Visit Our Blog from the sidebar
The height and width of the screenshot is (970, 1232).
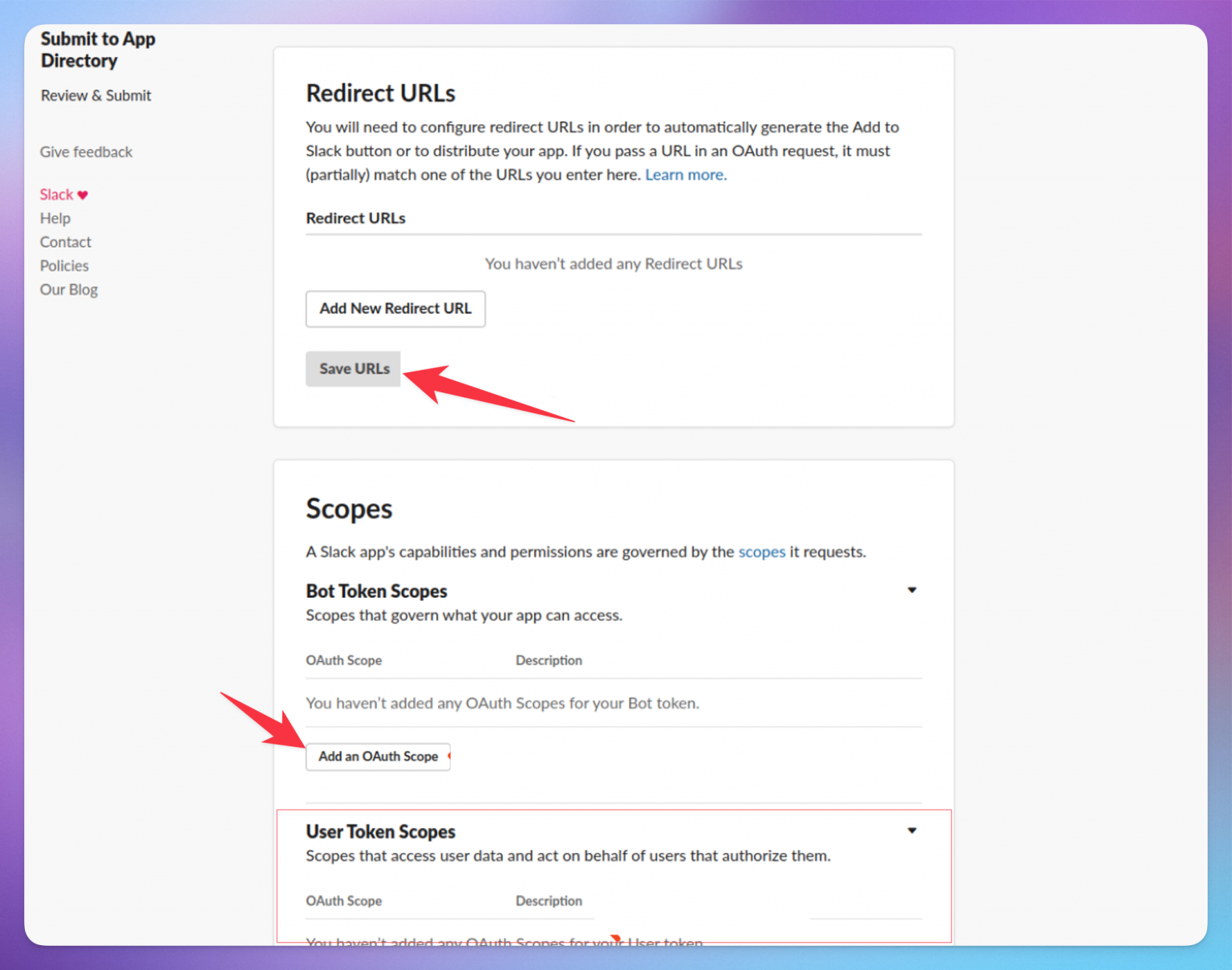click(68, 289)
